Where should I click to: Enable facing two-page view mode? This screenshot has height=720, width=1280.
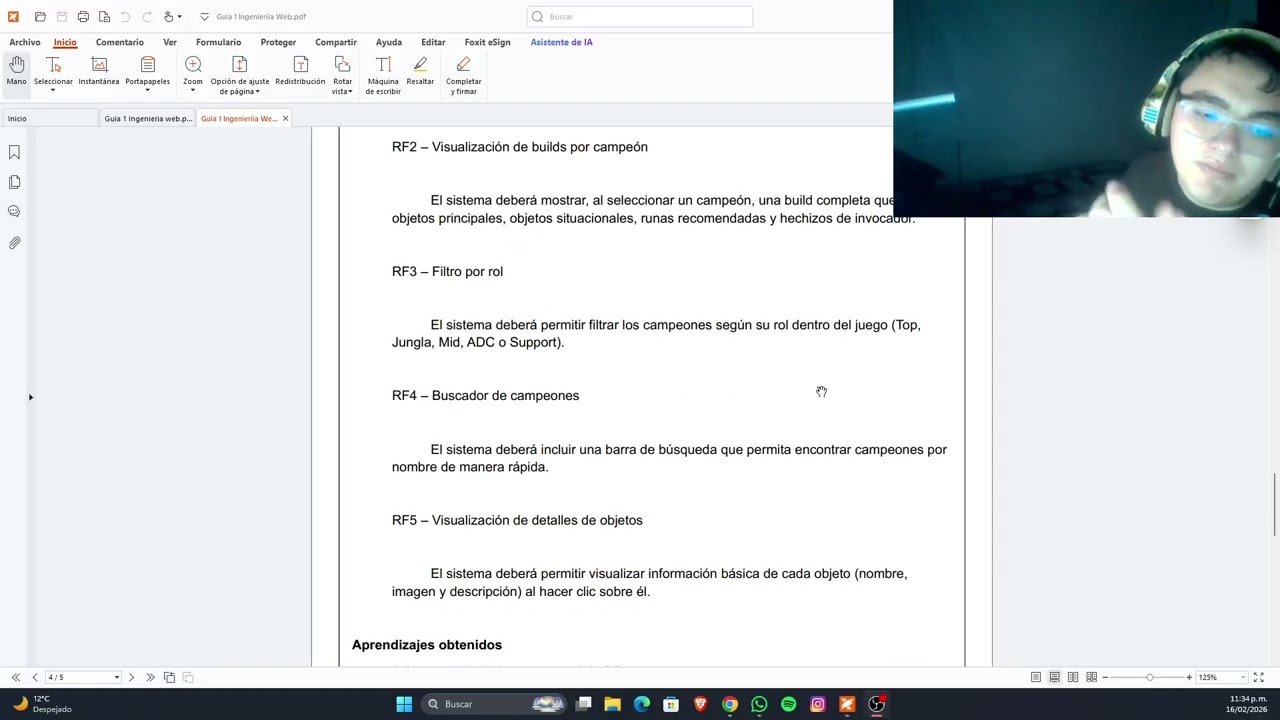(1073, 677)
